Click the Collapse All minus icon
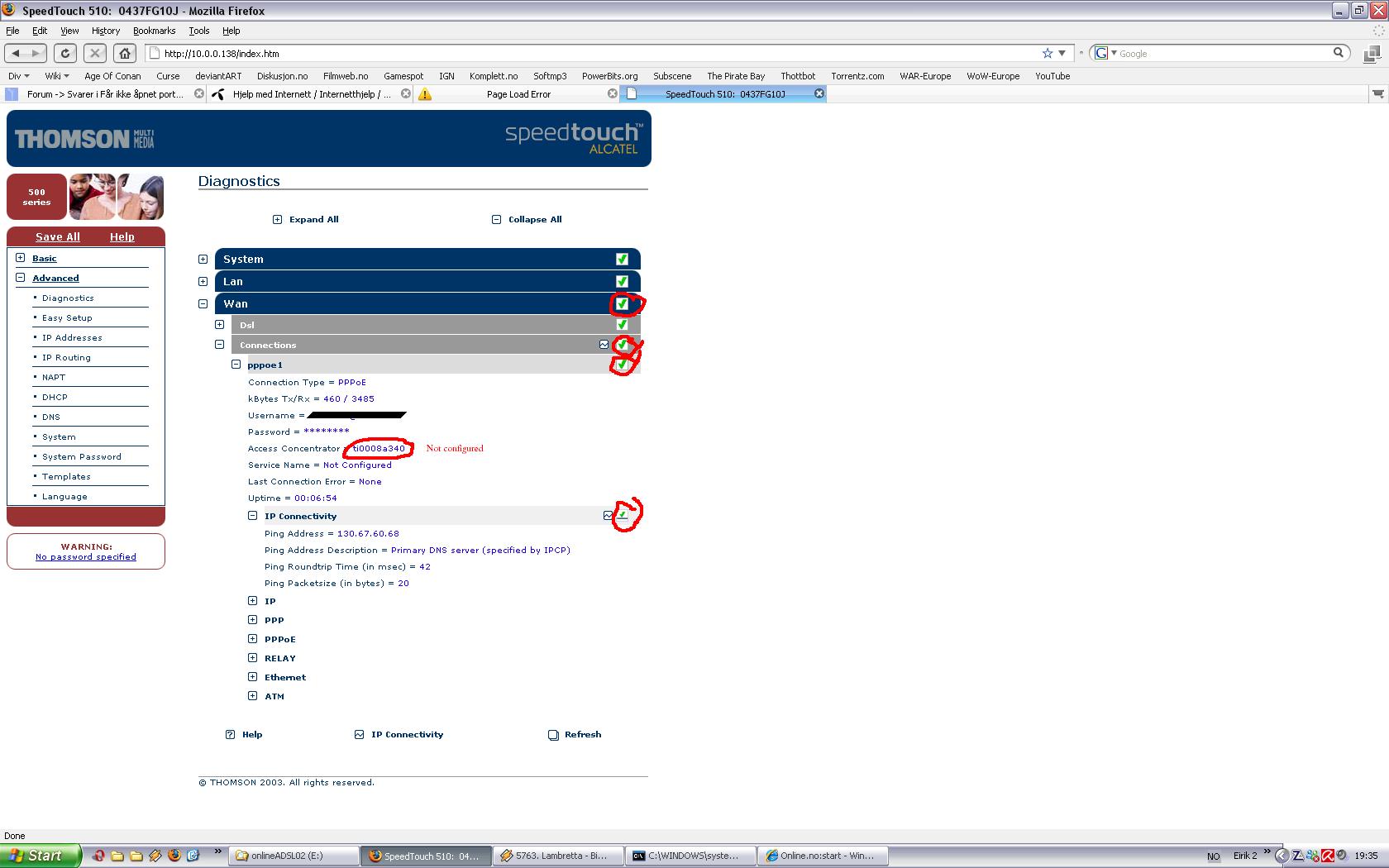This screenshot has width=1389, height=868. [x=496, y=219]
